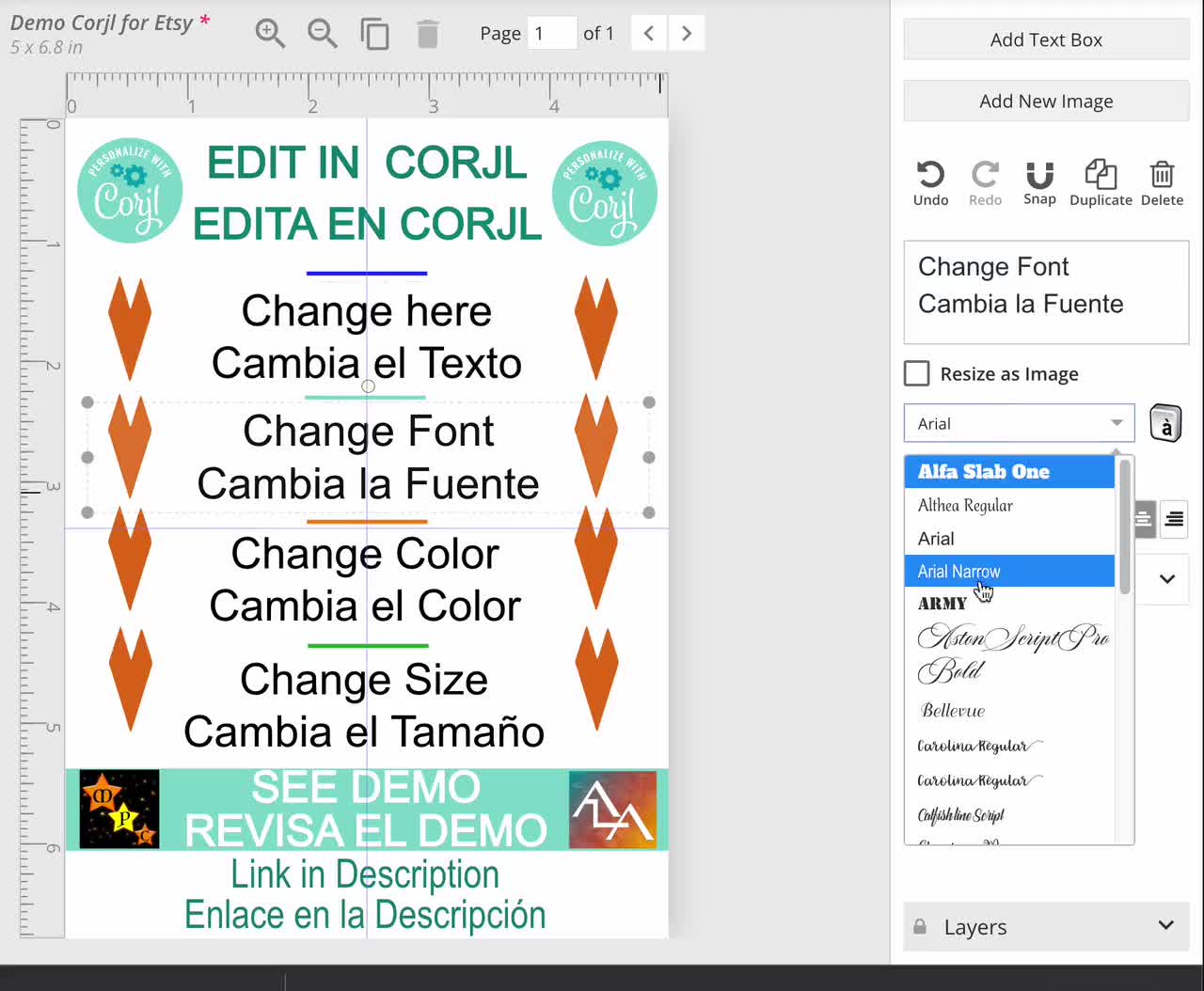Pick the Aston Script Pro Bold font

(x=1009, y=654)
